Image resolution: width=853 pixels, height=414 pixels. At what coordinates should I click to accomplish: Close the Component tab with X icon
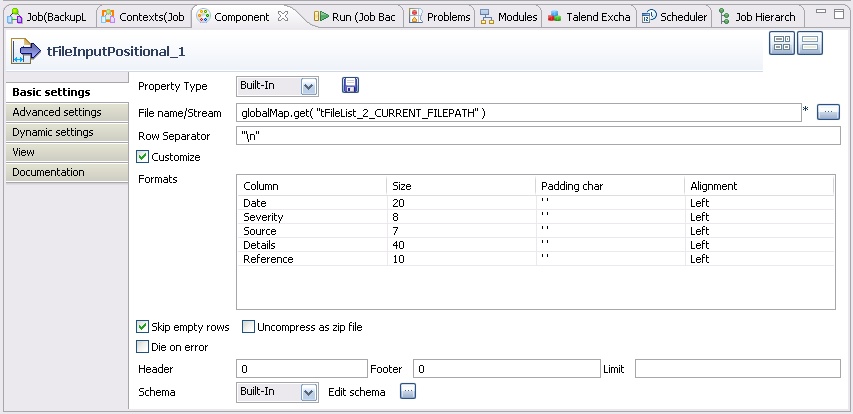pos(282,17)
